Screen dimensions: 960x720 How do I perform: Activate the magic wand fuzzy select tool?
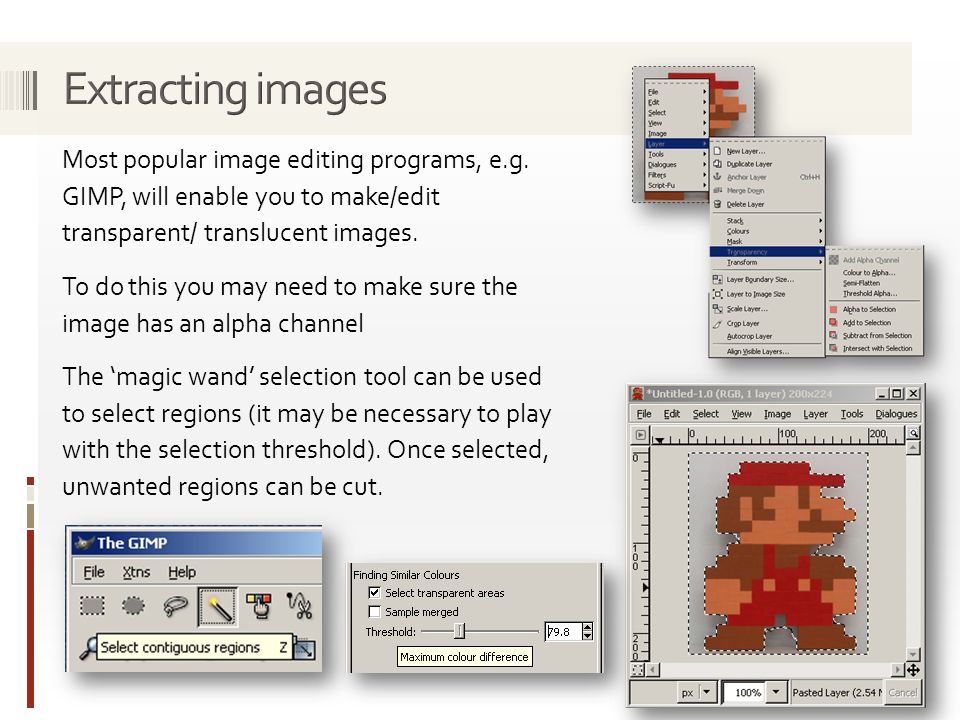coord(218,607)
